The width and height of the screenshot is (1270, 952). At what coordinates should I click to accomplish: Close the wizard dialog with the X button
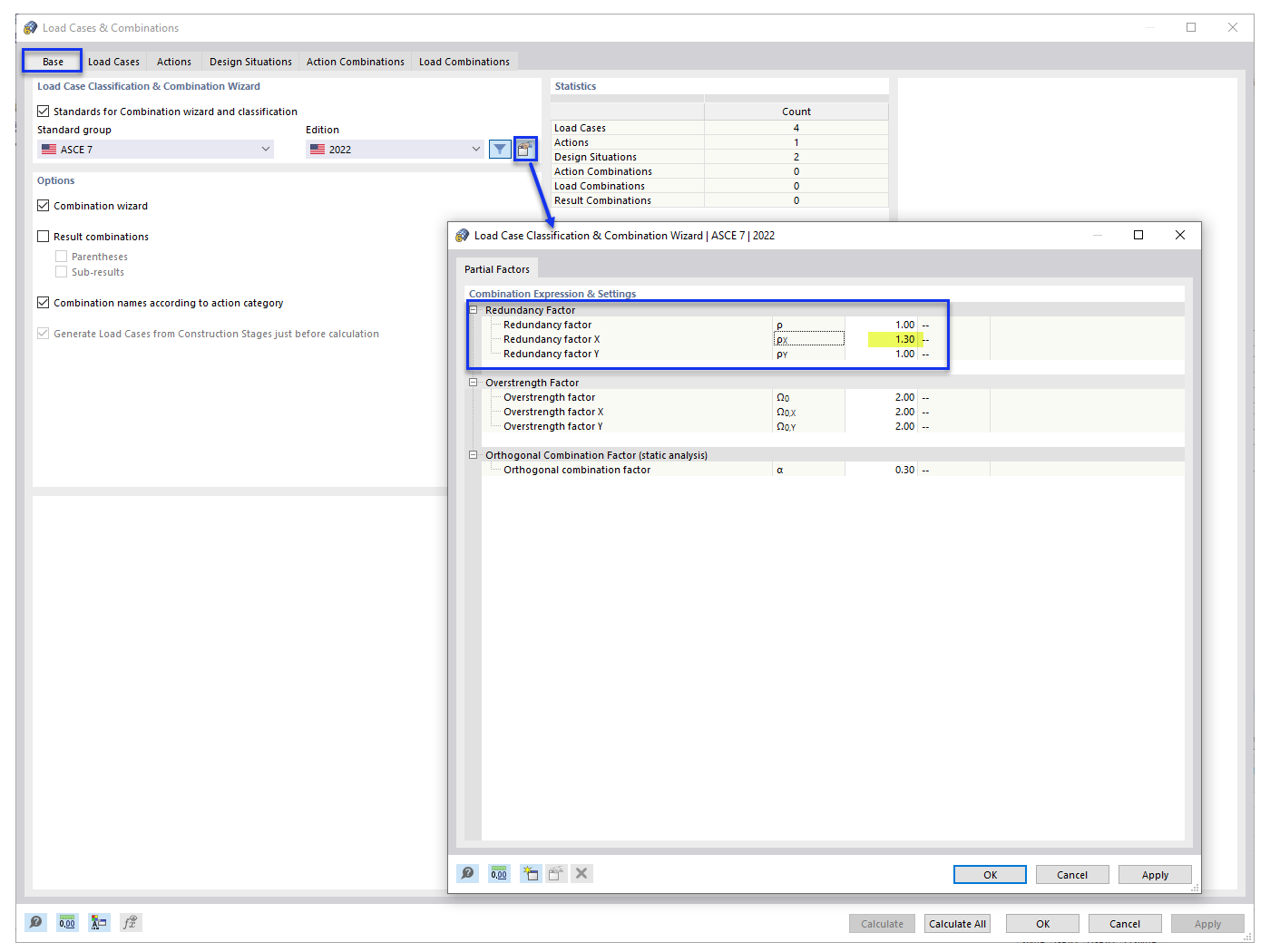(x=1180, y=235)
